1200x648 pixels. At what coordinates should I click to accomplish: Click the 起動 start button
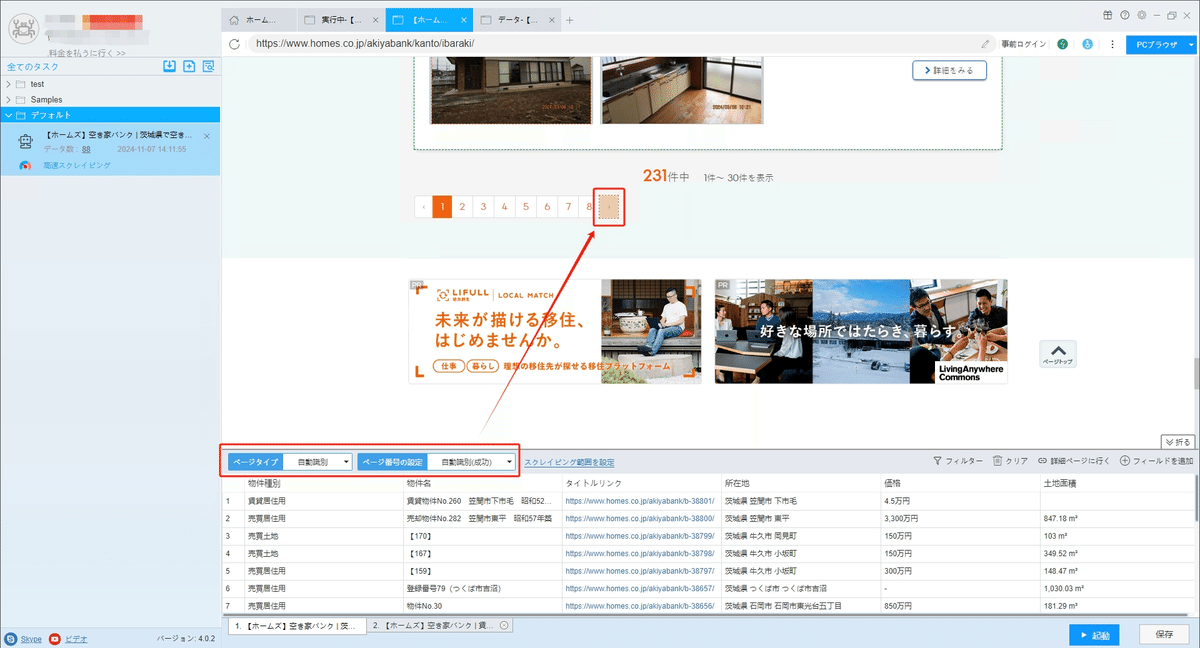pos(1094,634)
